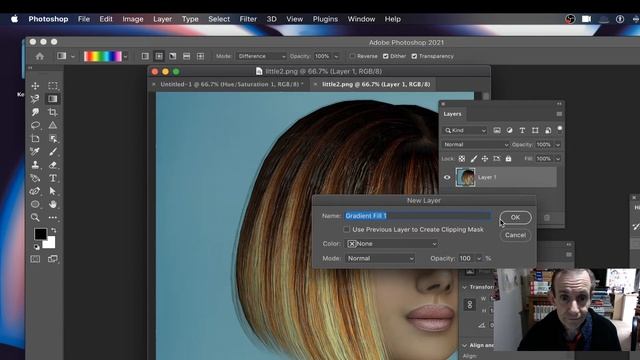Image resolution: width=640 pixels, height=360 pixels.
Task: Confirm New Layer dialog with OK
Action: coord(515,218)
